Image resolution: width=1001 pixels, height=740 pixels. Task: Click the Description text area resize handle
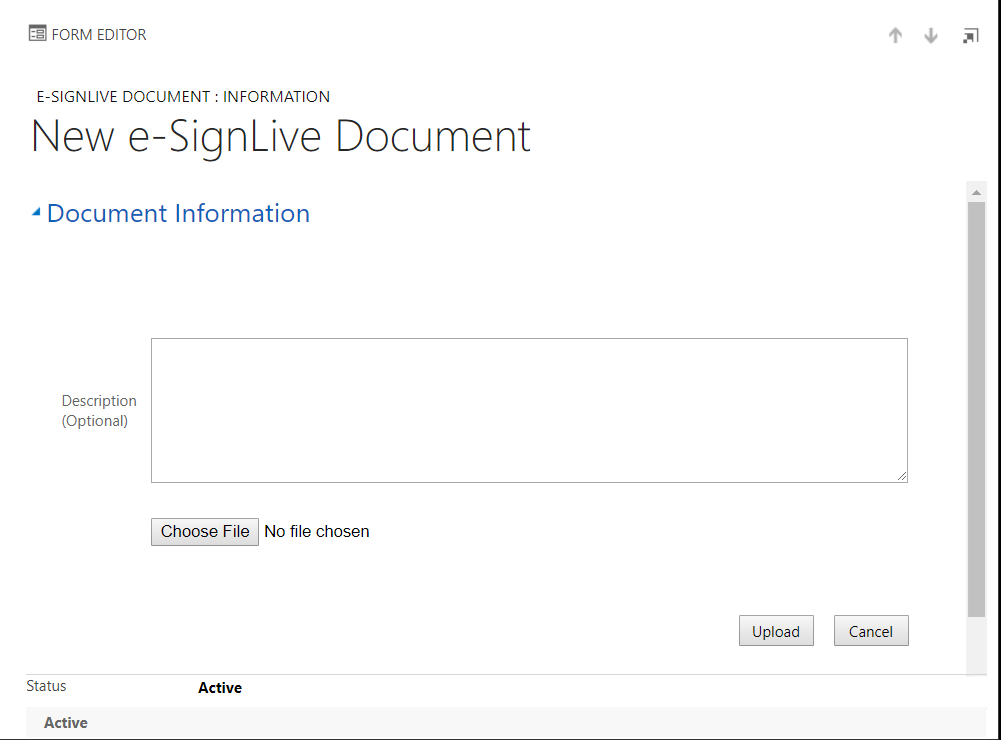[x=902, y=477]
